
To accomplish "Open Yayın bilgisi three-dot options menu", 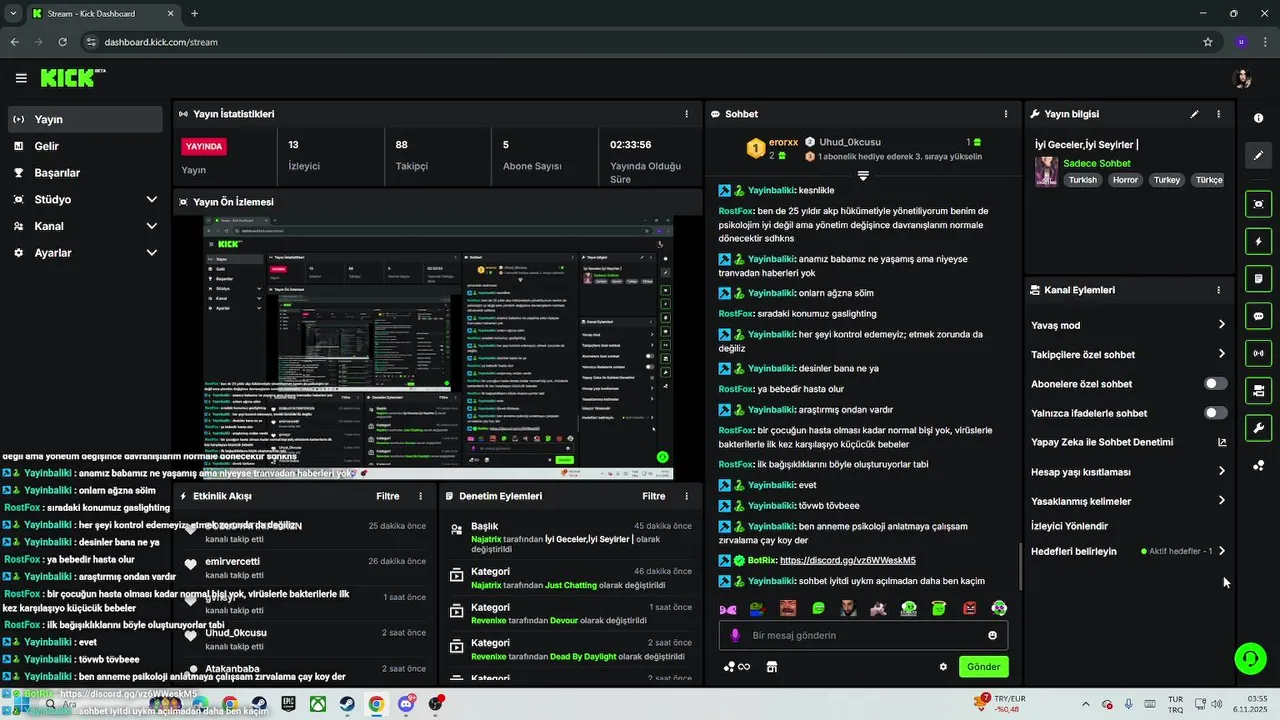I will coord(1218,114).
